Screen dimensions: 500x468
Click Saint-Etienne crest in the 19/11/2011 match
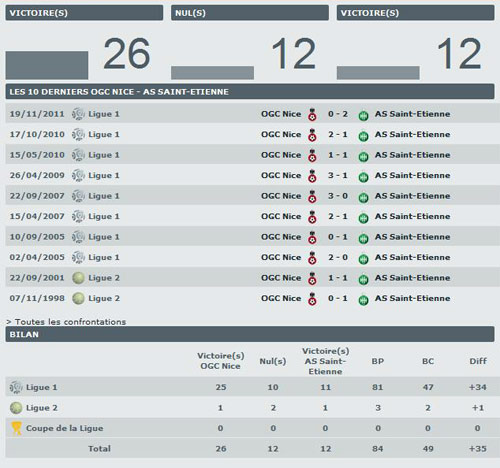coord(363,116)
